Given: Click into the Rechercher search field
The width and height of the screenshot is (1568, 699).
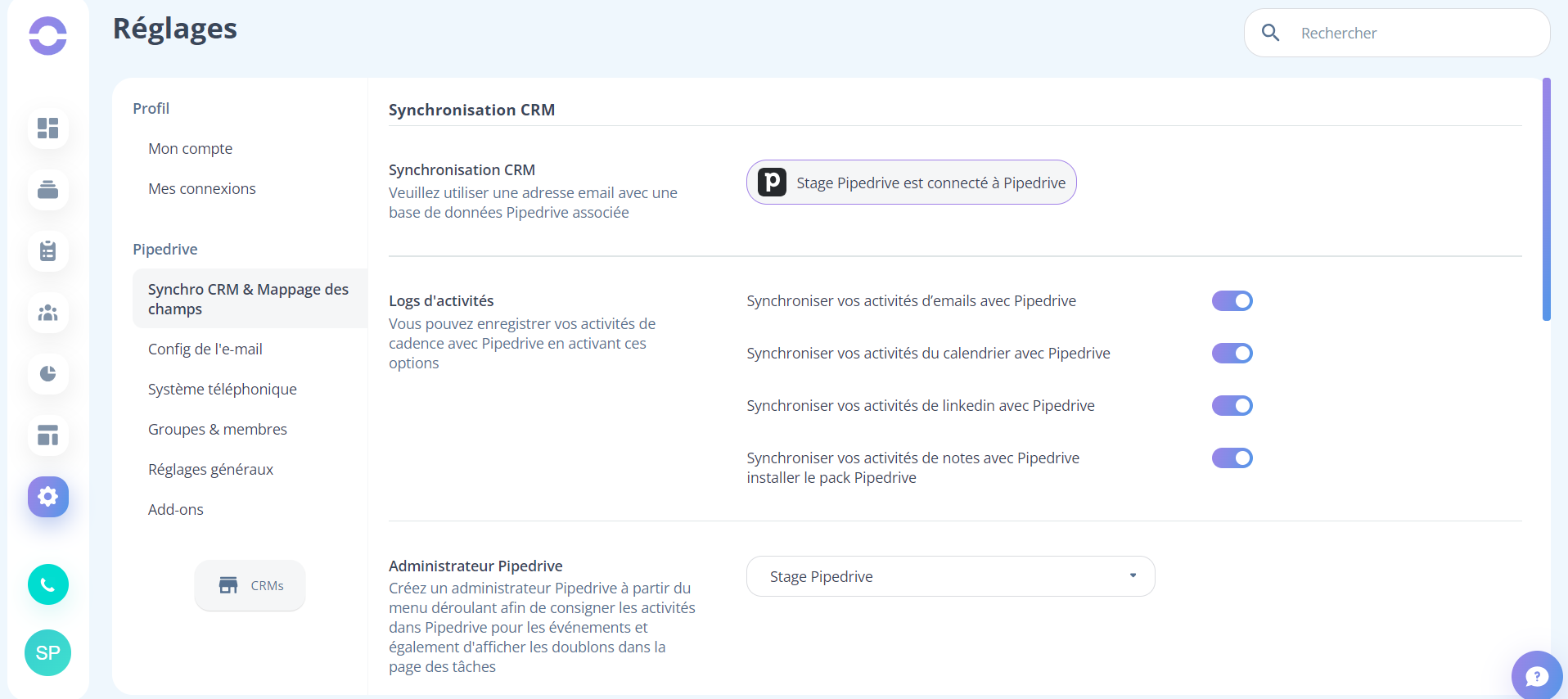Looking at the screenshot, I should (x=1396, y=33).
